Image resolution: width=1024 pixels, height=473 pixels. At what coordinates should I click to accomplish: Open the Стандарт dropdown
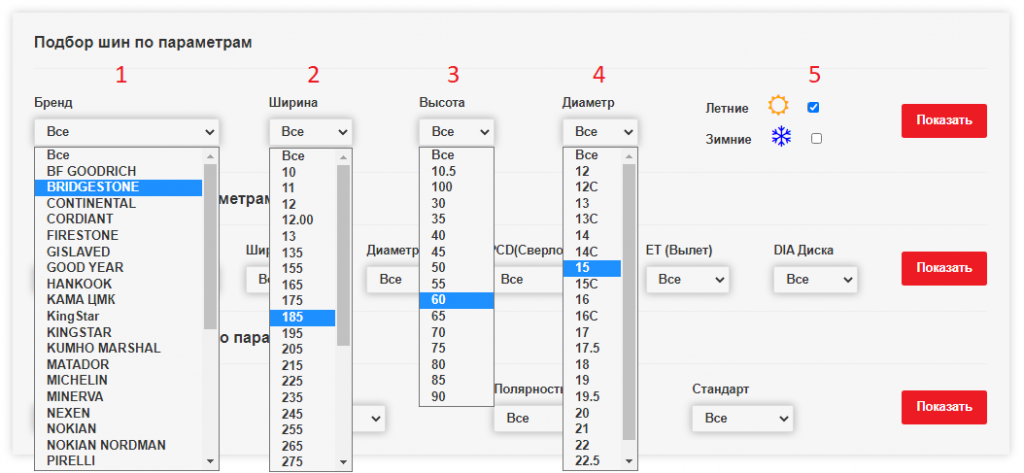point(742,418)
